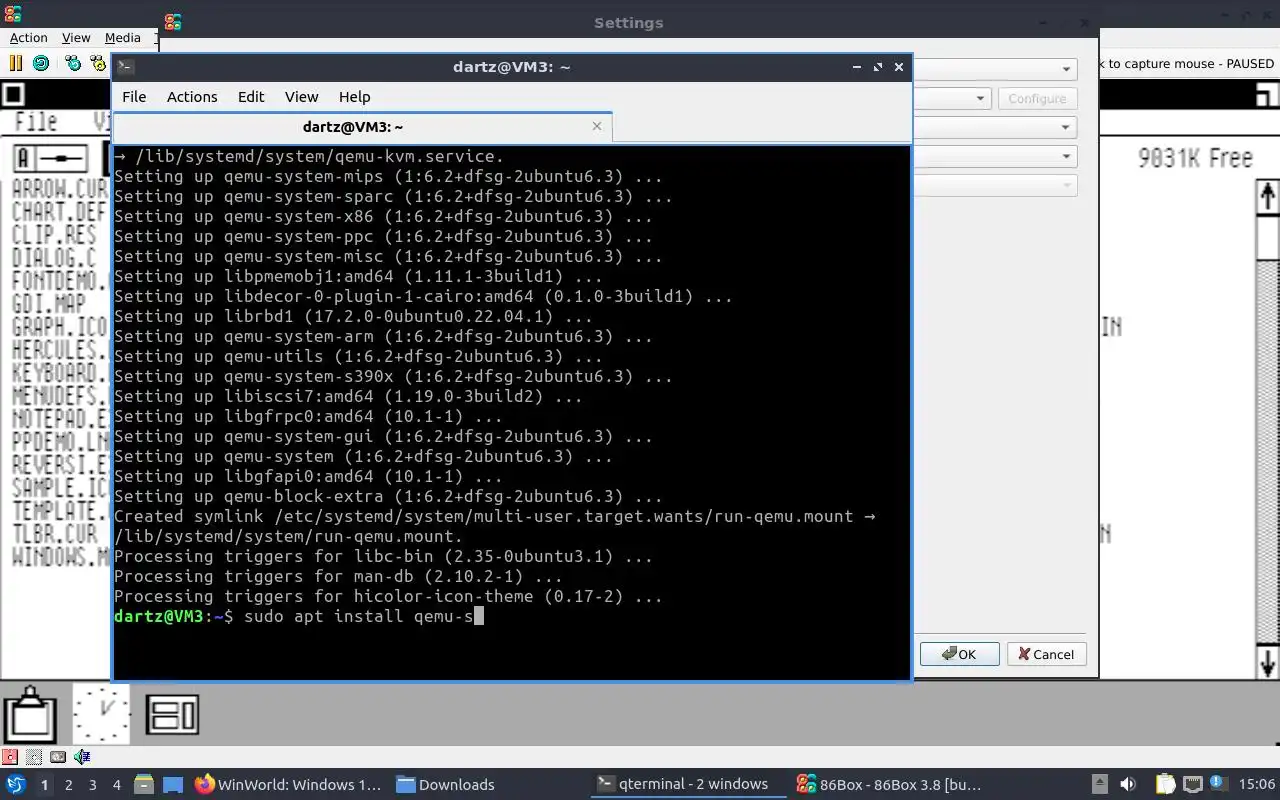
Task: Open the file manager taskbar launcher
Action: point(143,784)
